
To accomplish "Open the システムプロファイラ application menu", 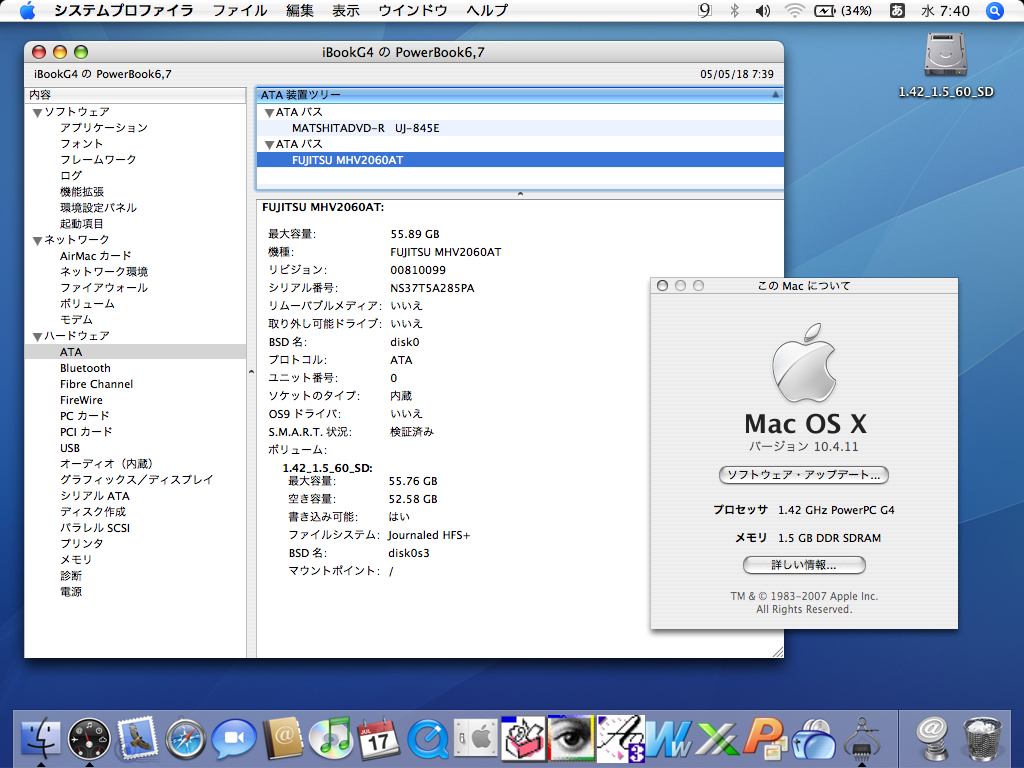I will [x=123, y=10].
